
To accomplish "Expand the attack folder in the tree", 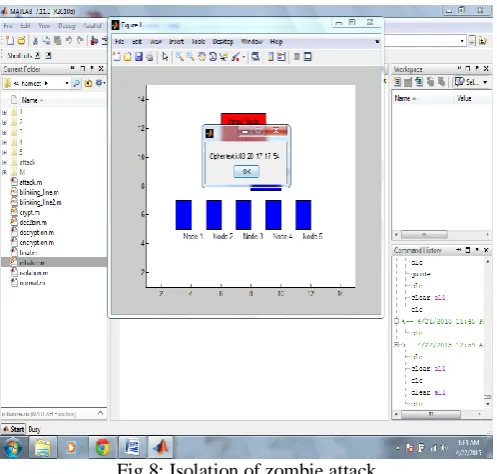I will [4, 163].
